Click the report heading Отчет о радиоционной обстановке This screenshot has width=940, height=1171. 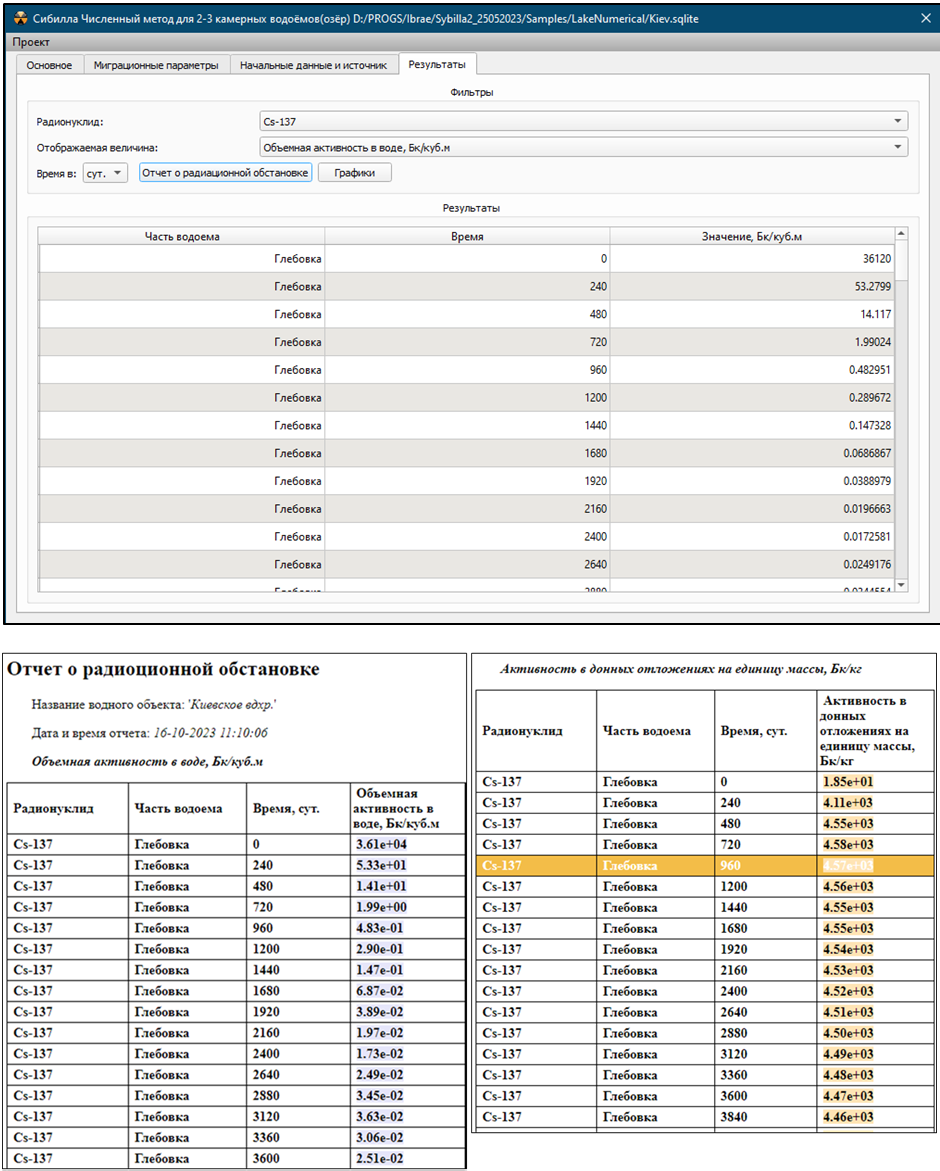pyautogui.click(x=164, y=669)
